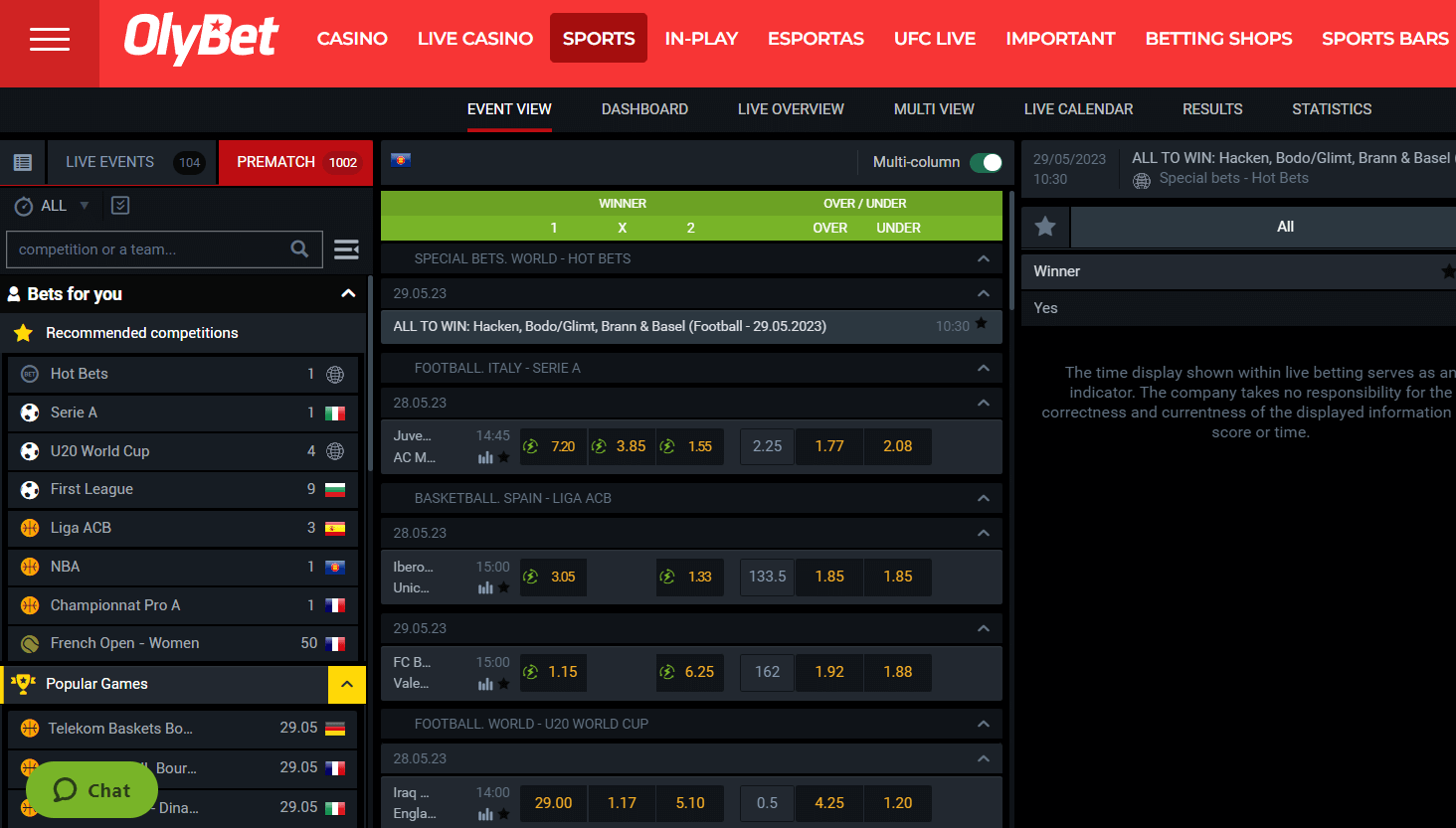Select the All markets tab
The height and width of the screenshot is (828, 1456).
tap(1264, 227)
